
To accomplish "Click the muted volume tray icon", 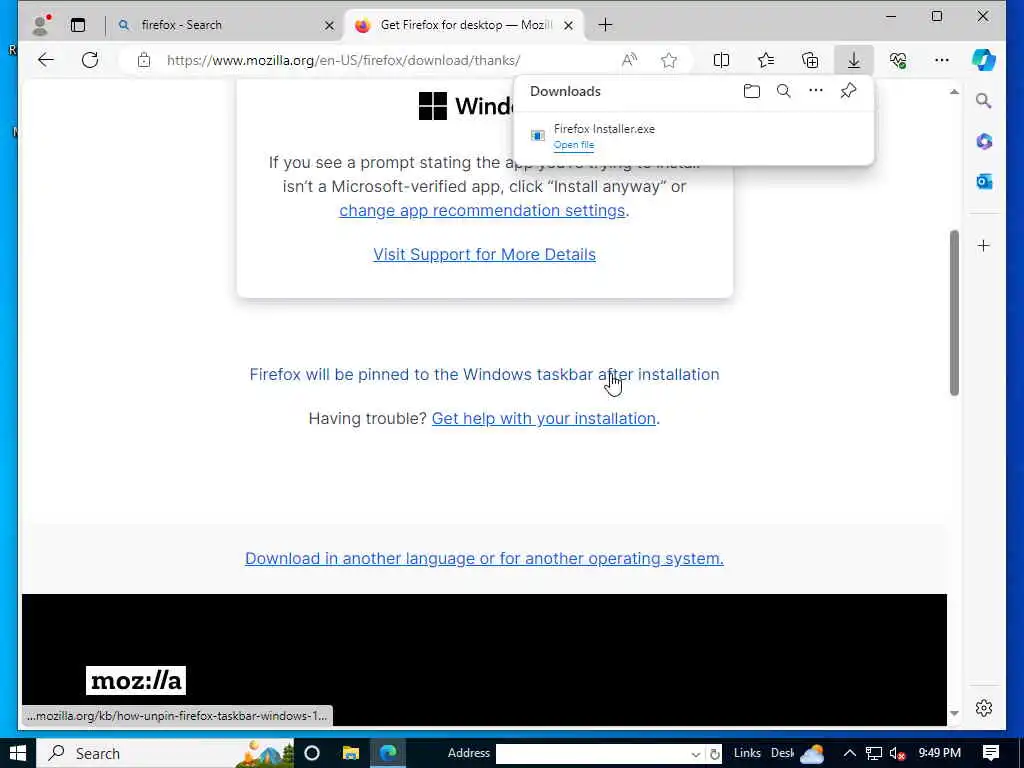I will pos(897,754).
